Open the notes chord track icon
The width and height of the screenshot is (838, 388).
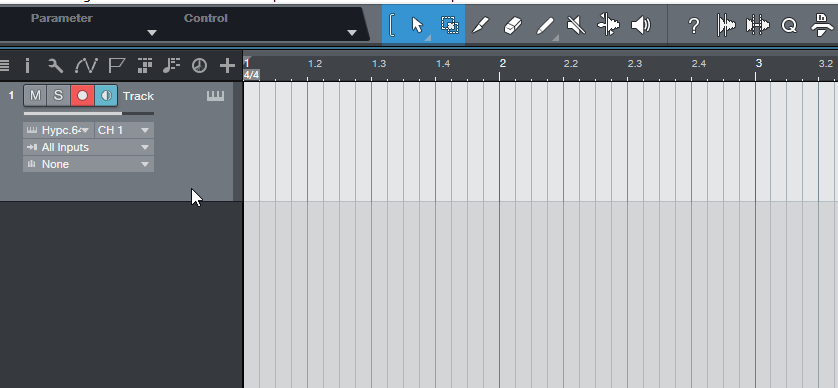click(172, 66)
